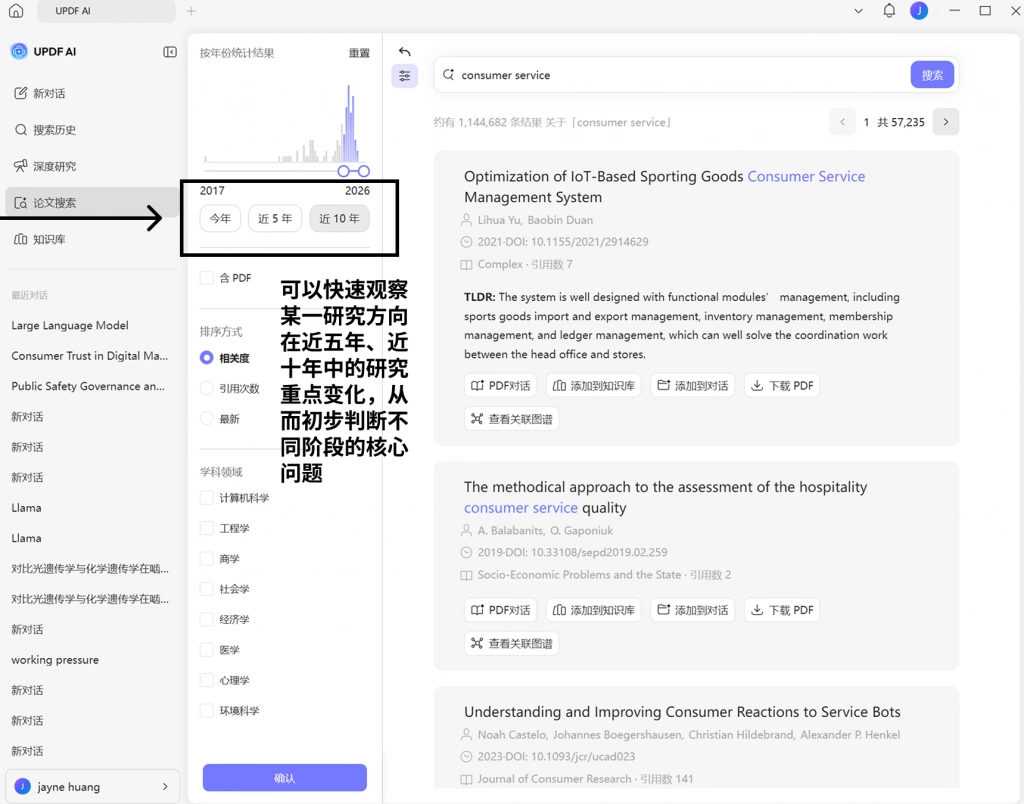The image size is (1024, 804).
Task: Click 下载 PDF for first paper
Action: [782, 385]
